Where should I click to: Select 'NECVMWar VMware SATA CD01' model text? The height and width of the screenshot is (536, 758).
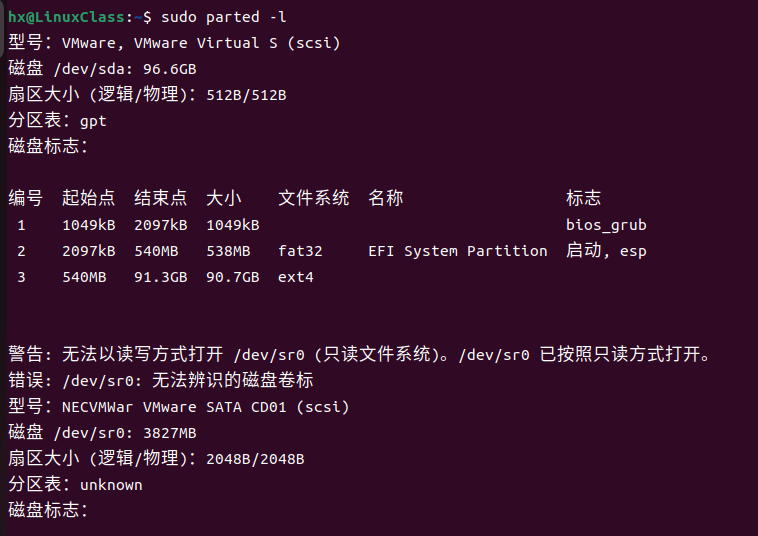[x=174, y=407]
